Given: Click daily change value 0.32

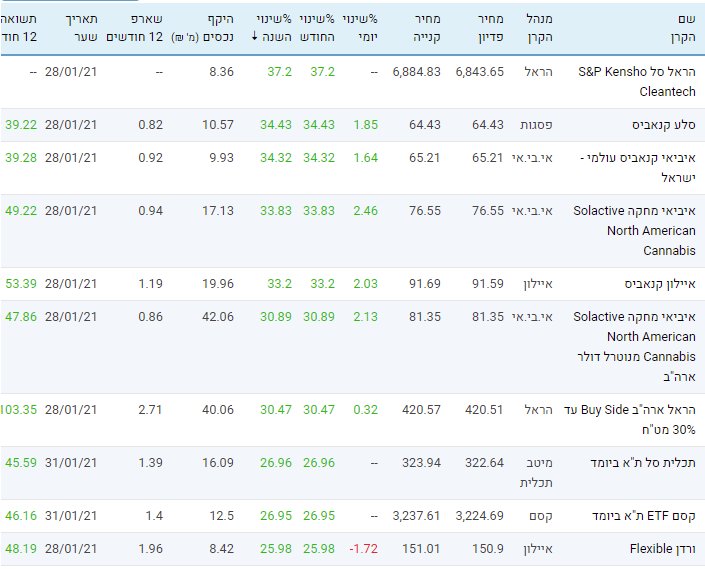Looking at the screenshot, I should [x=366, y=410].
